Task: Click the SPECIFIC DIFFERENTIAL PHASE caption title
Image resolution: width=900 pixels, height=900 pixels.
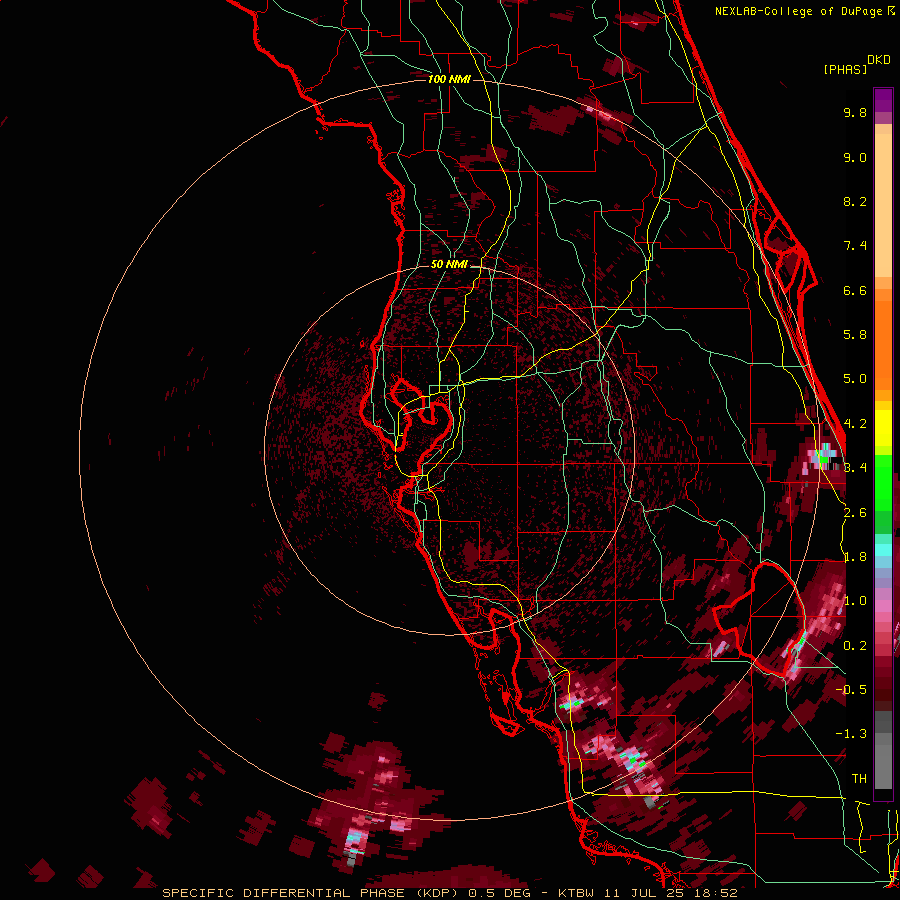Action: pos(284,893)
